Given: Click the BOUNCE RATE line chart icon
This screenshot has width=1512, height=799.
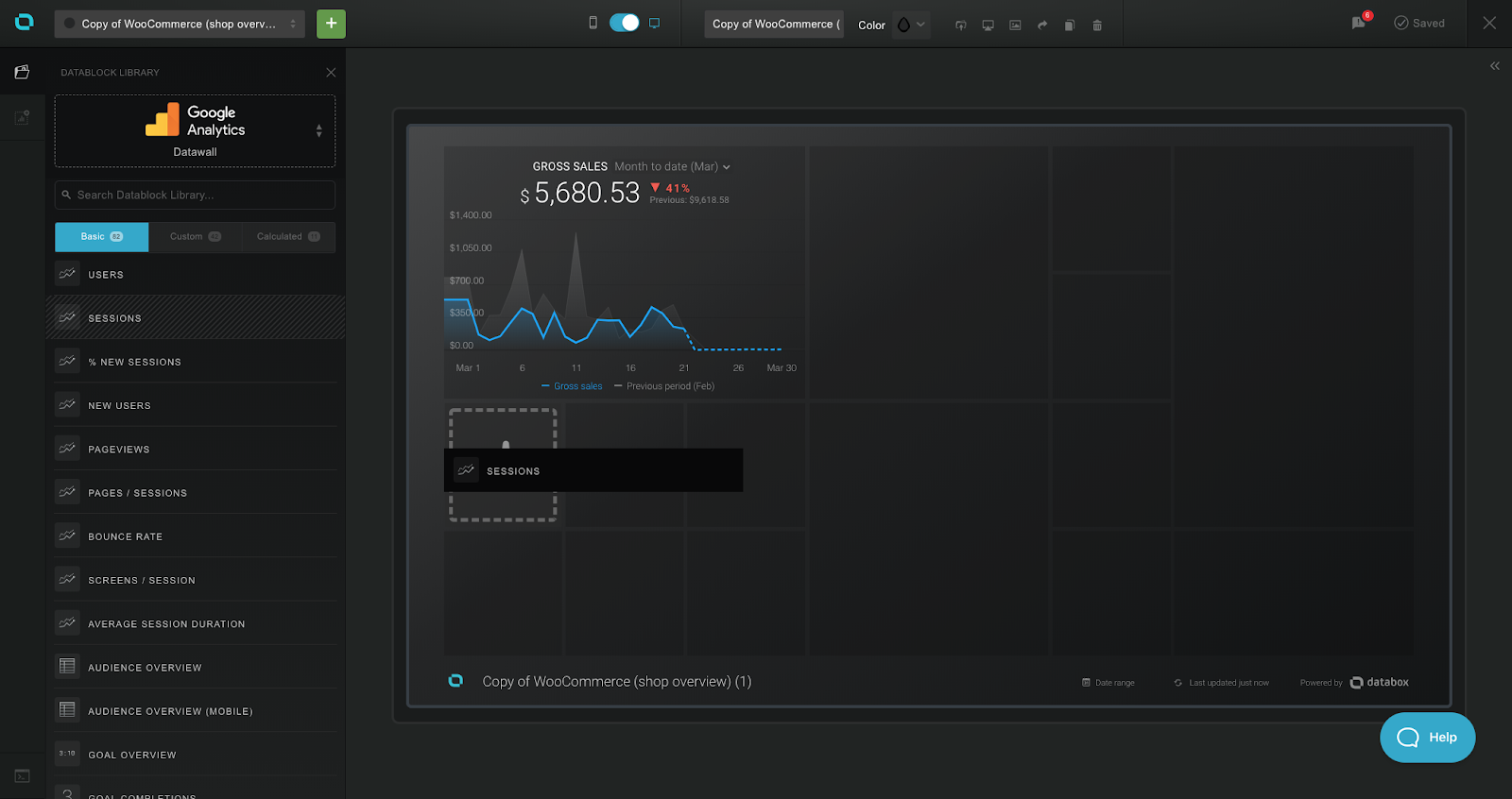Looking at the screenshot, I should pos(67,535).
